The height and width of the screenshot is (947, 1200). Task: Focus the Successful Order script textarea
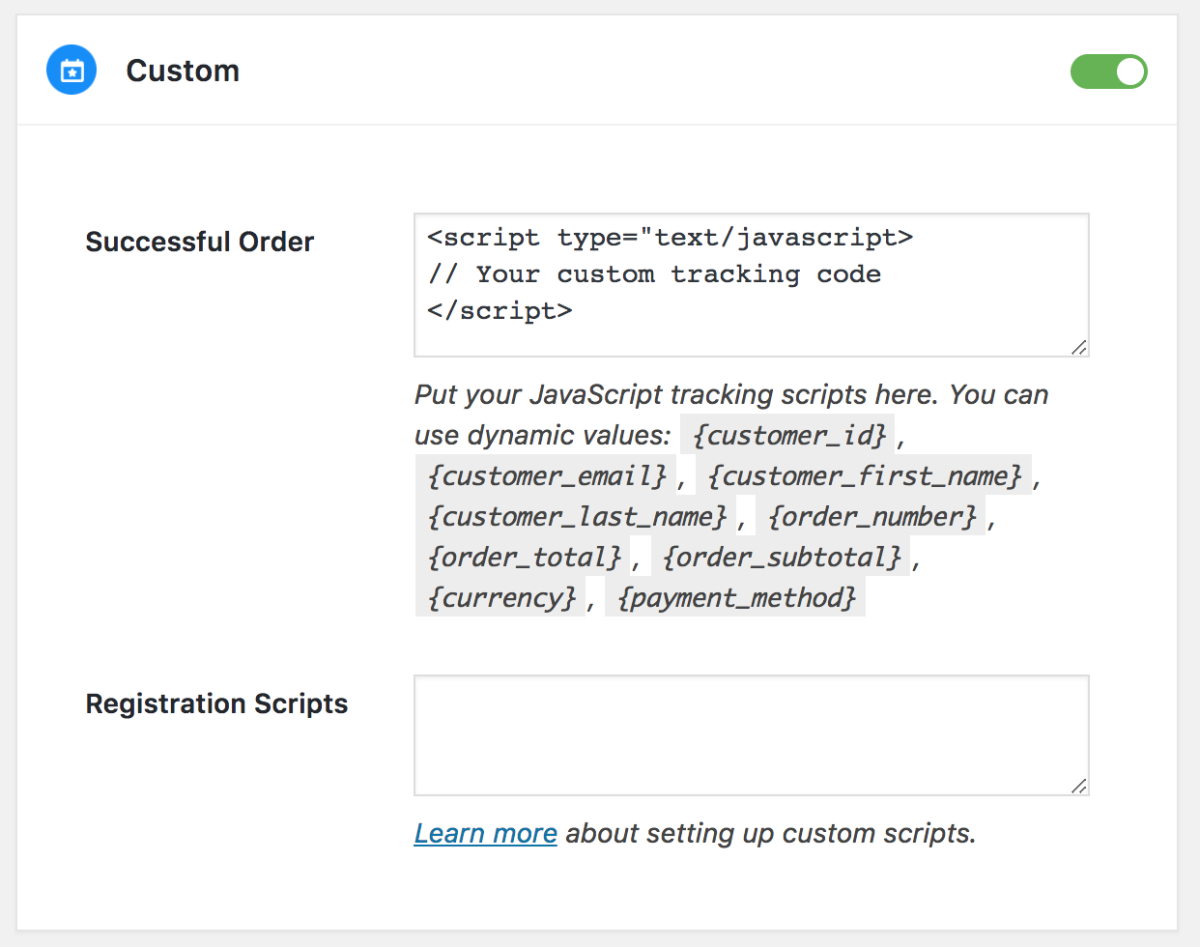point(750,285)
